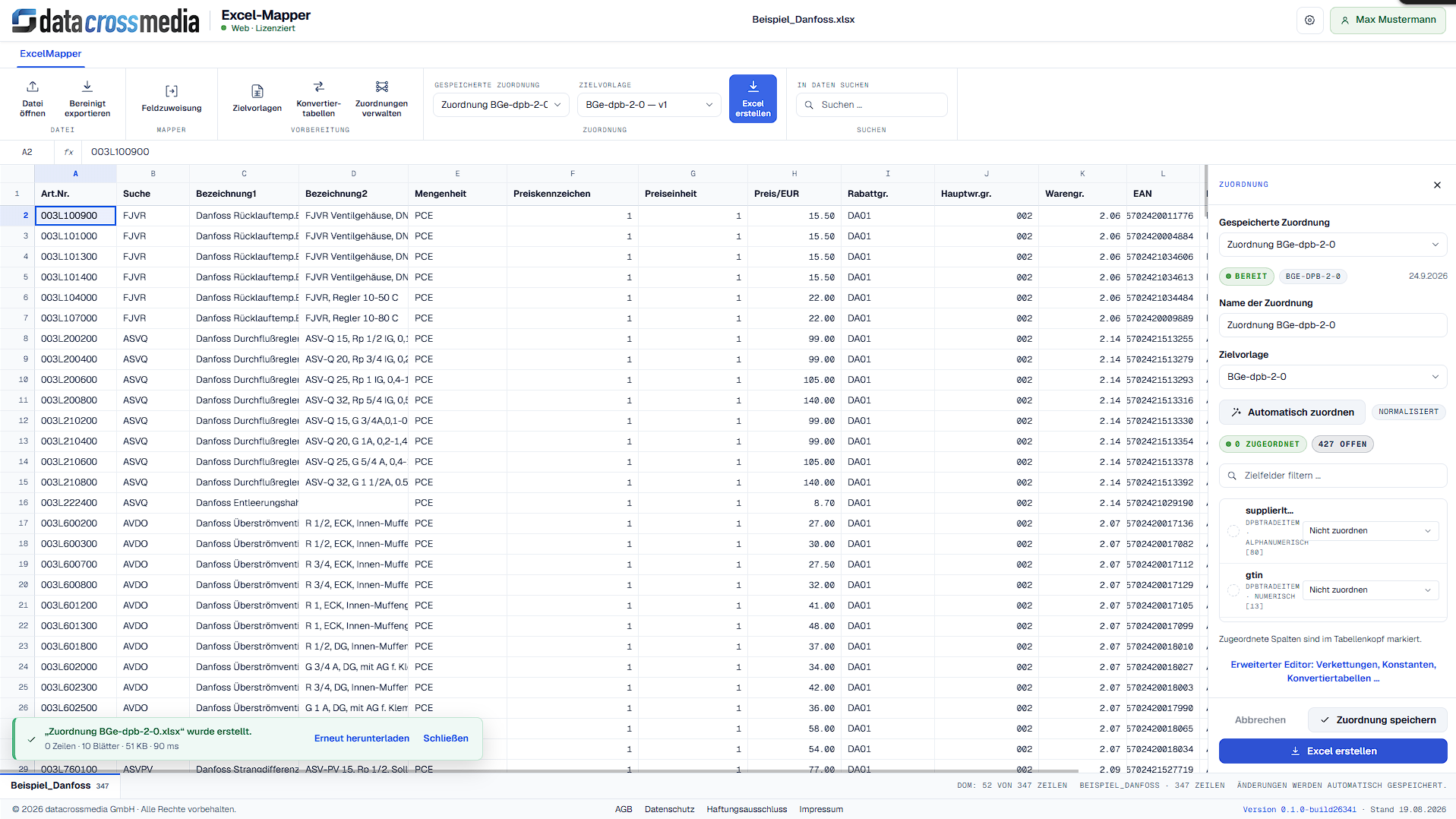Screen dimensions: 1456x819
Task: Click panel Excel erstellen button
Action: pyautogui.click(x=1333, y=751)
